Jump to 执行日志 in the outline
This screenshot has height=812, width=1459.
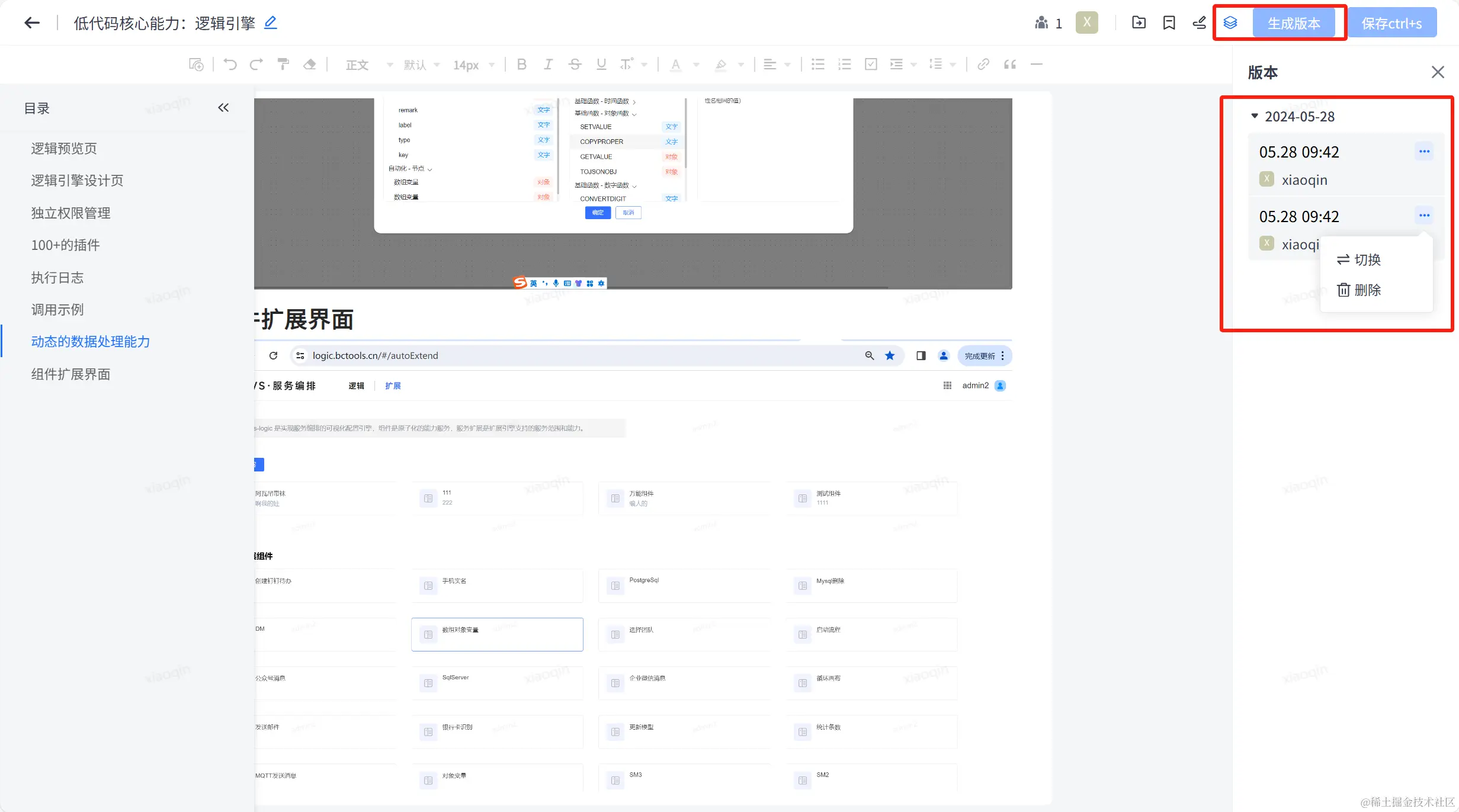[57, 277]
